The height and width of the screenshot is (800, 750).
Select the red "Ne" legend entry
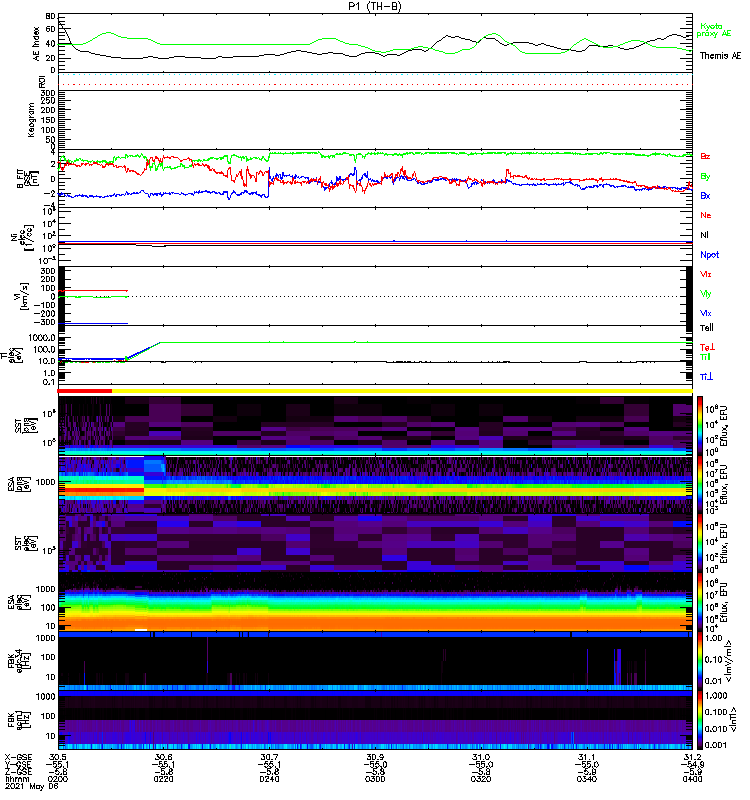point(706,215)
